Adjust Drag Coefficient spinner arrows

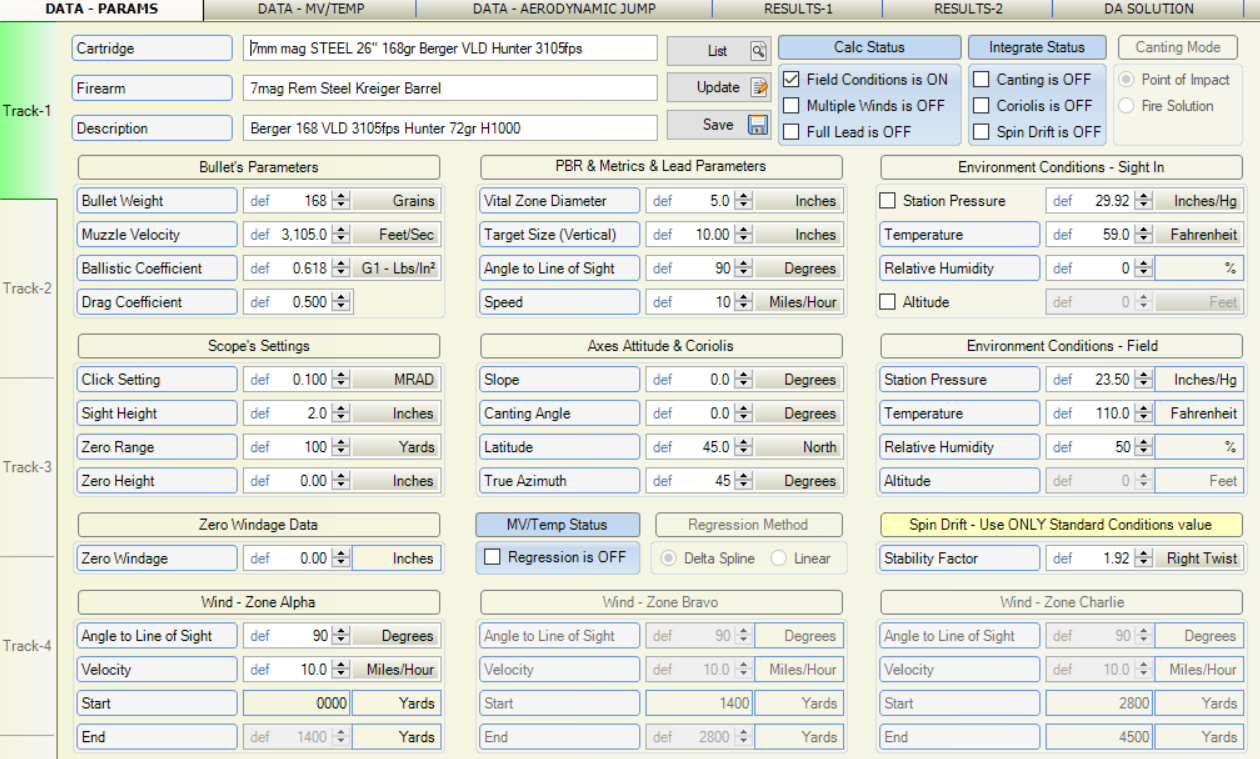pyautogui.click(x=341, y=302)
